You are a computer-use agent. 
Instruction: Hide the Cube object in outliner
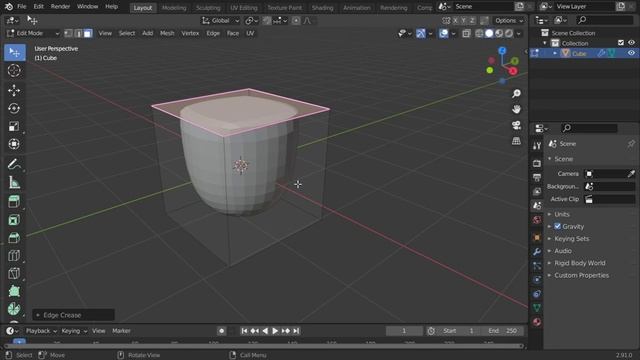coord(631,53)
